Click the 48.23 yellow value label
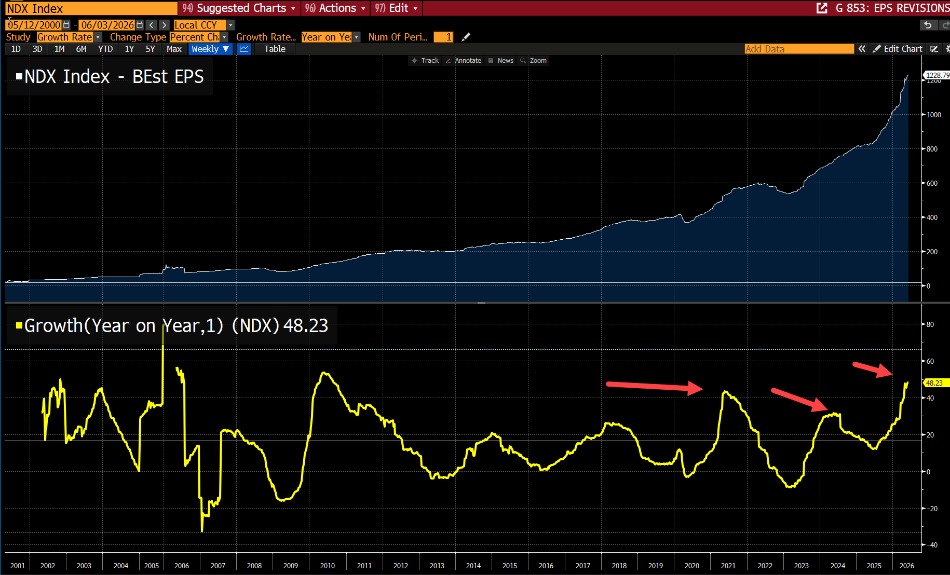 (x=934, y=383)
